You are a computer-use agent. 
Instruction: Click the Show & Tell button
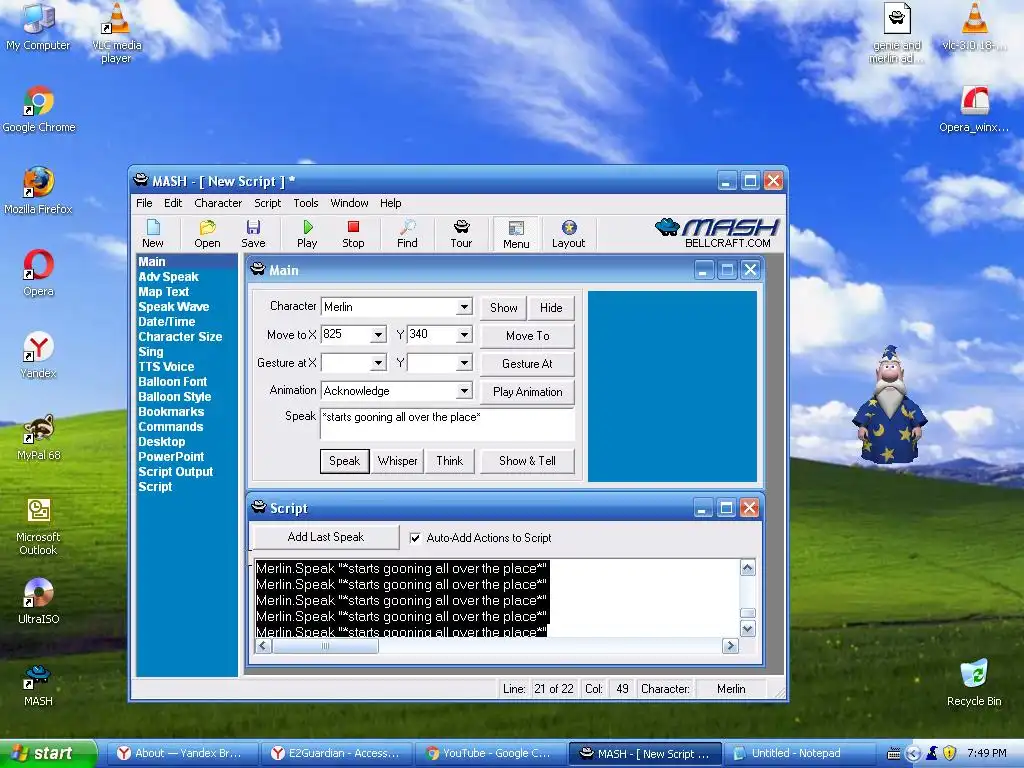click(x=528, y=461)
